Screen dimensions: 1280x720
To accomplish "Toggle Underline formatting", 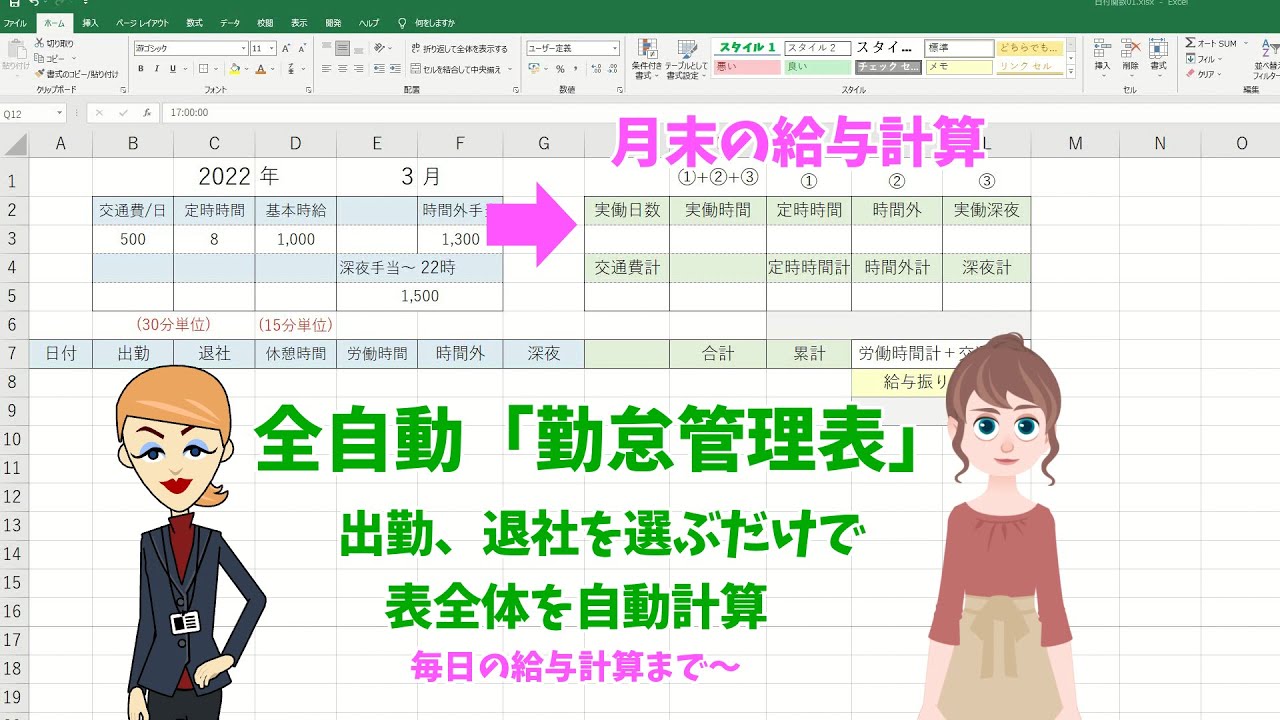I will (x=172, y=69).
